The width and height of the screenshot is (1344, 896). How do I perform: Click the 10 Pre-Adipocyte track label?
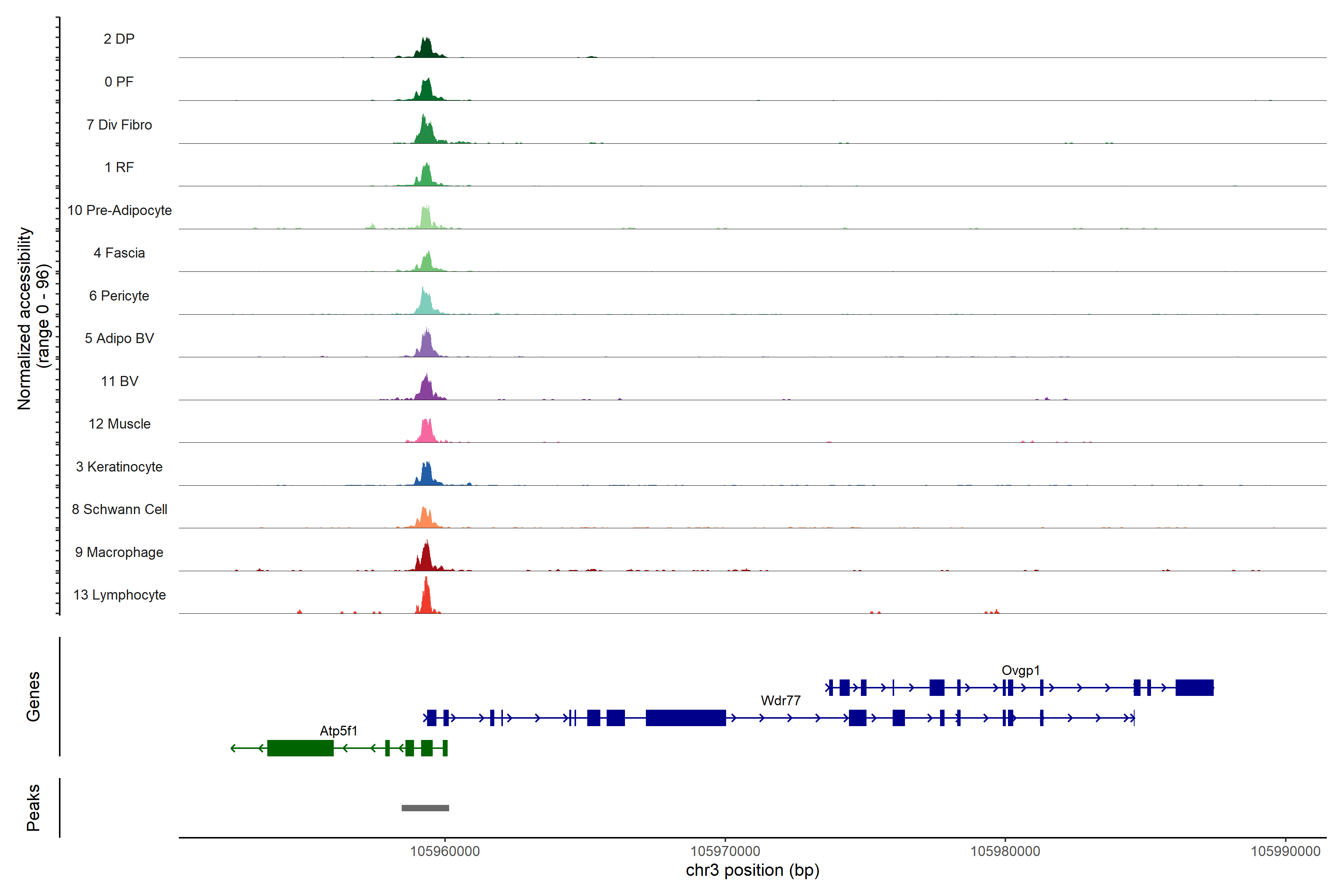(x=119, y=210)
